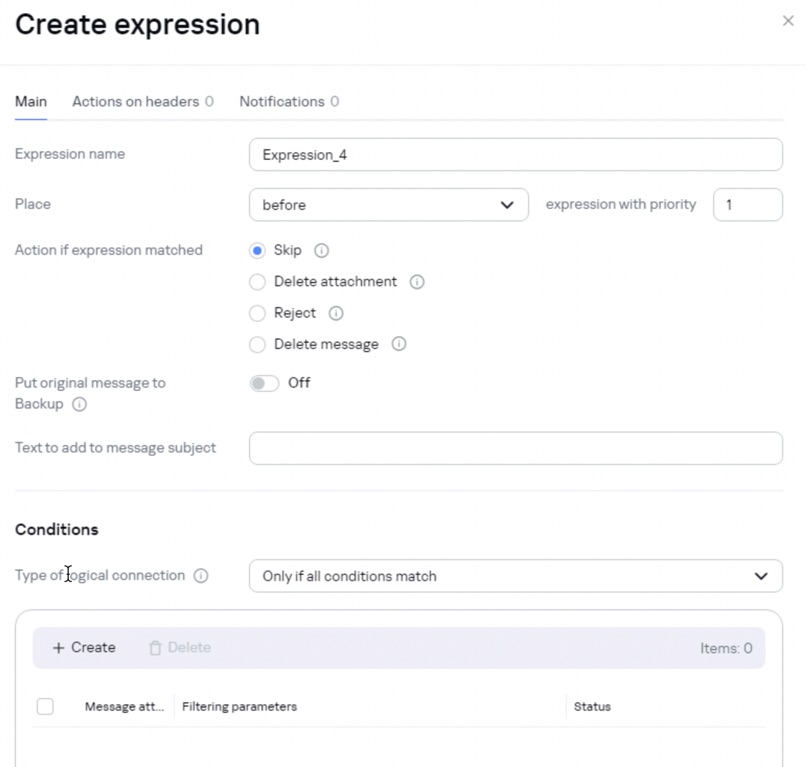Viewport: 806px width, 767px height.
Task: Click info icon next to Skip option
Action: coord(321,251)
